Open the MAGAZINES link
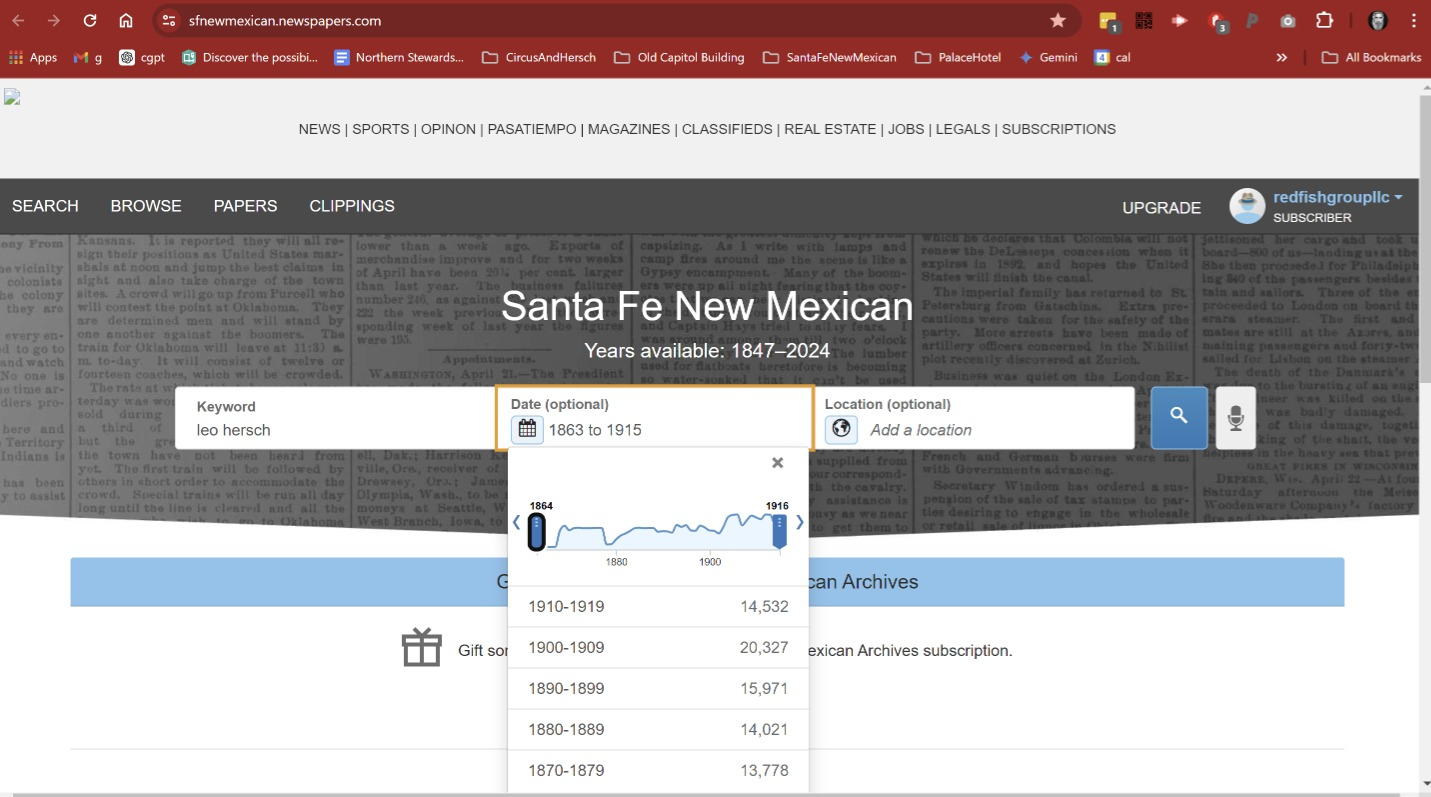This screenshot has height=797, width=1431. 629,129
